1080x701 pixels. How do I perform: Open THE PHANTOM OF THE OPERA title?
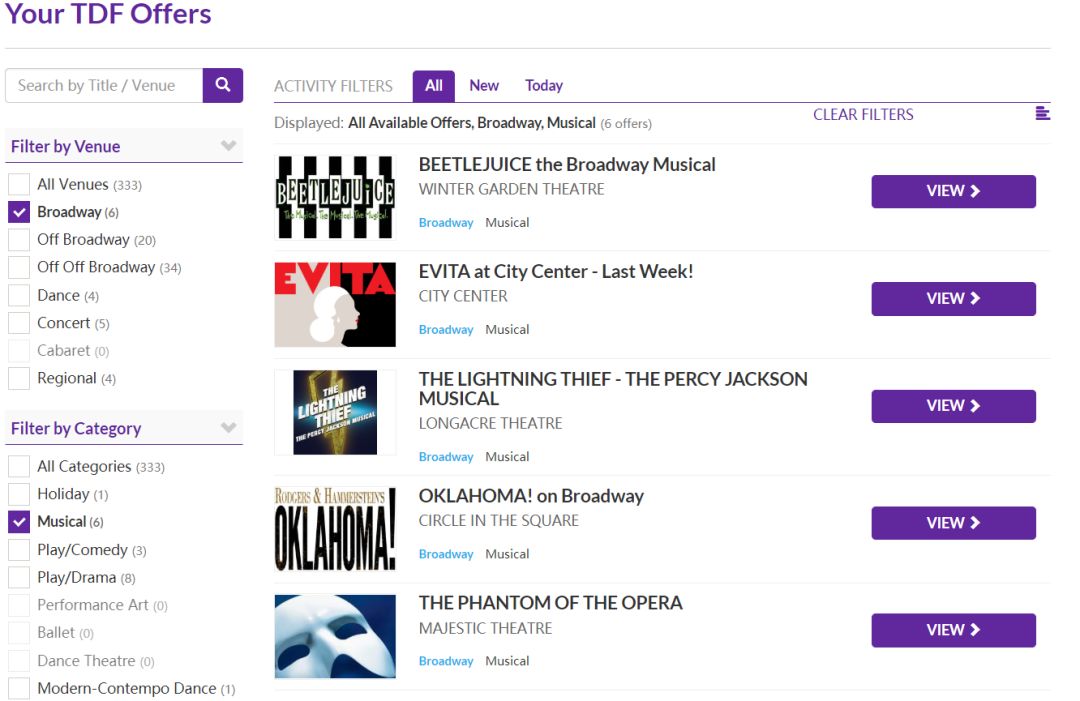point(550,603)
